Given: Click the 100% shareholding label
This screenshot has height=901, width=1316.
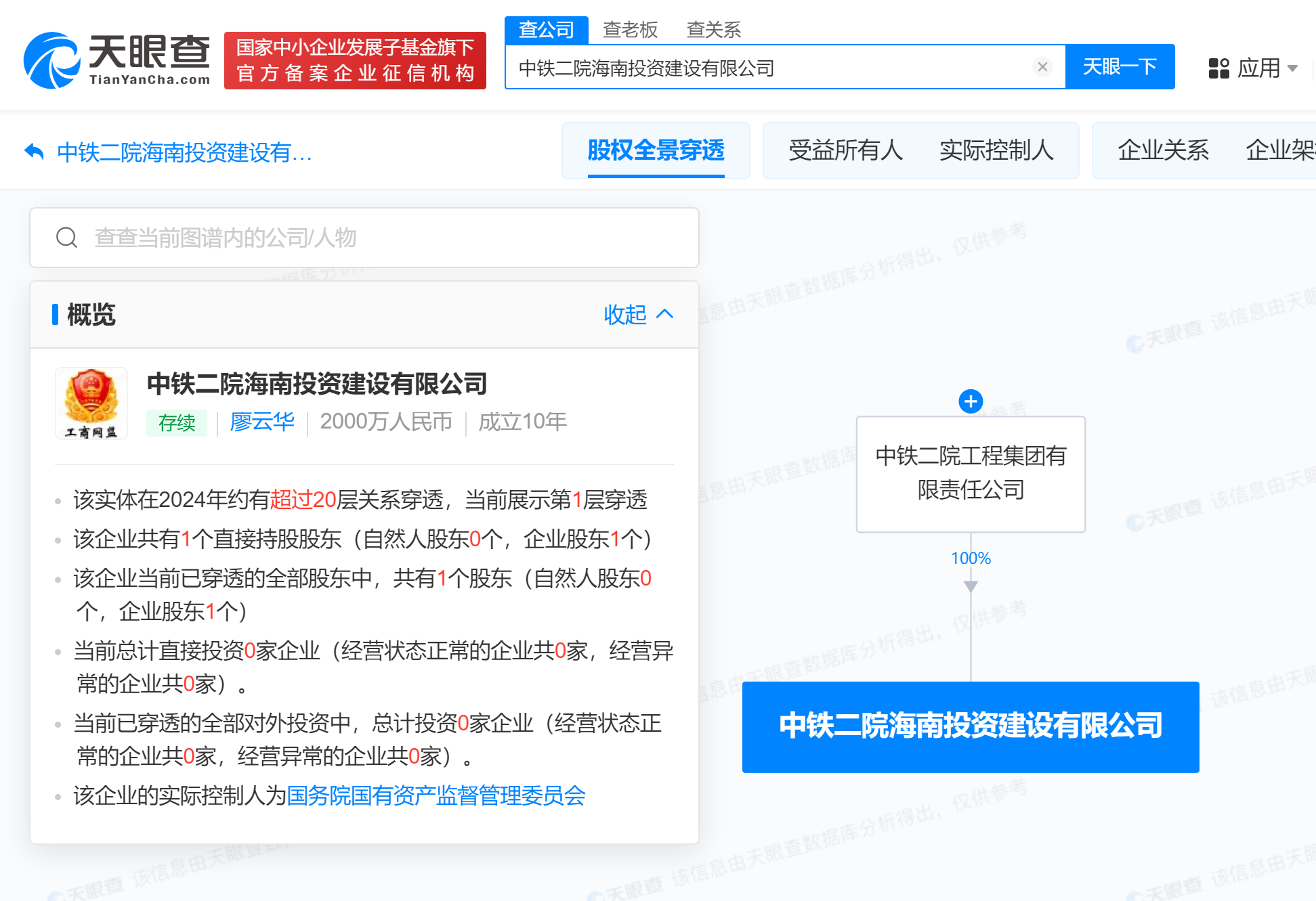Looking at the screenshot, I should (971, 558).
